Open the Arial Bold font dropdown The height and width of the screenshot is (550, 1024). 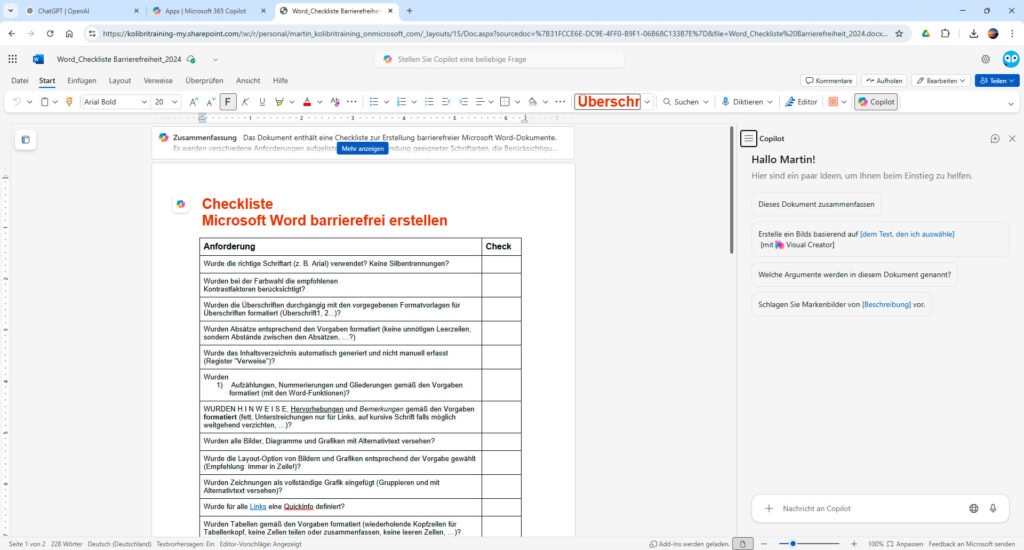[x=115, y=102]
